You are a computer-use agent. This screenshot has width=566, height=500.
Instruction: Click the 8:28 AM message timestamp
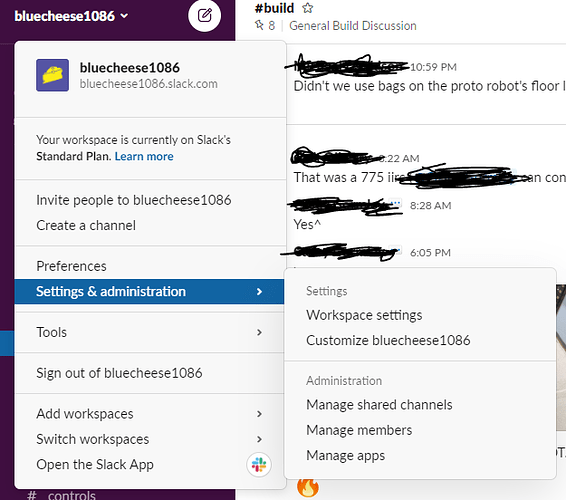pyautogui.click(x=430, y=205)
